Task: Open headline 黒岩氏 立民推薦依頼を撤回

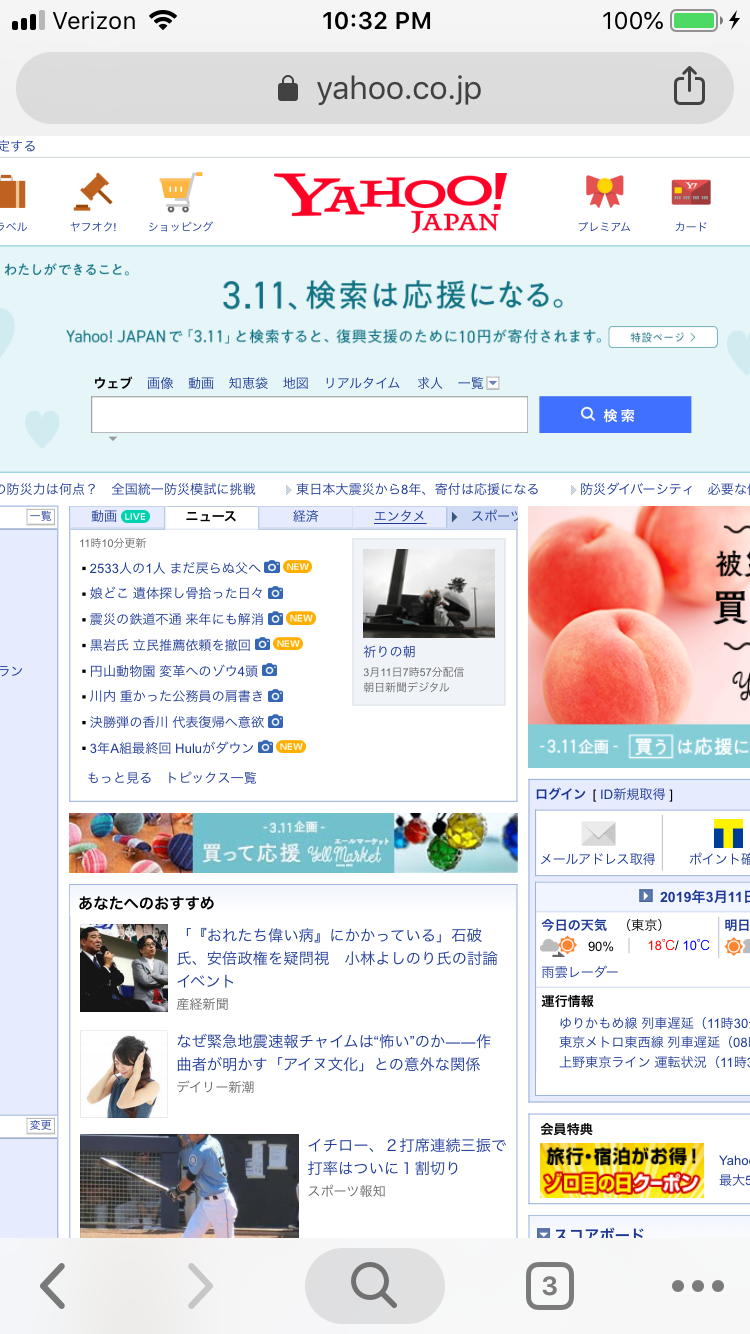Action: [x=170, y=645]
